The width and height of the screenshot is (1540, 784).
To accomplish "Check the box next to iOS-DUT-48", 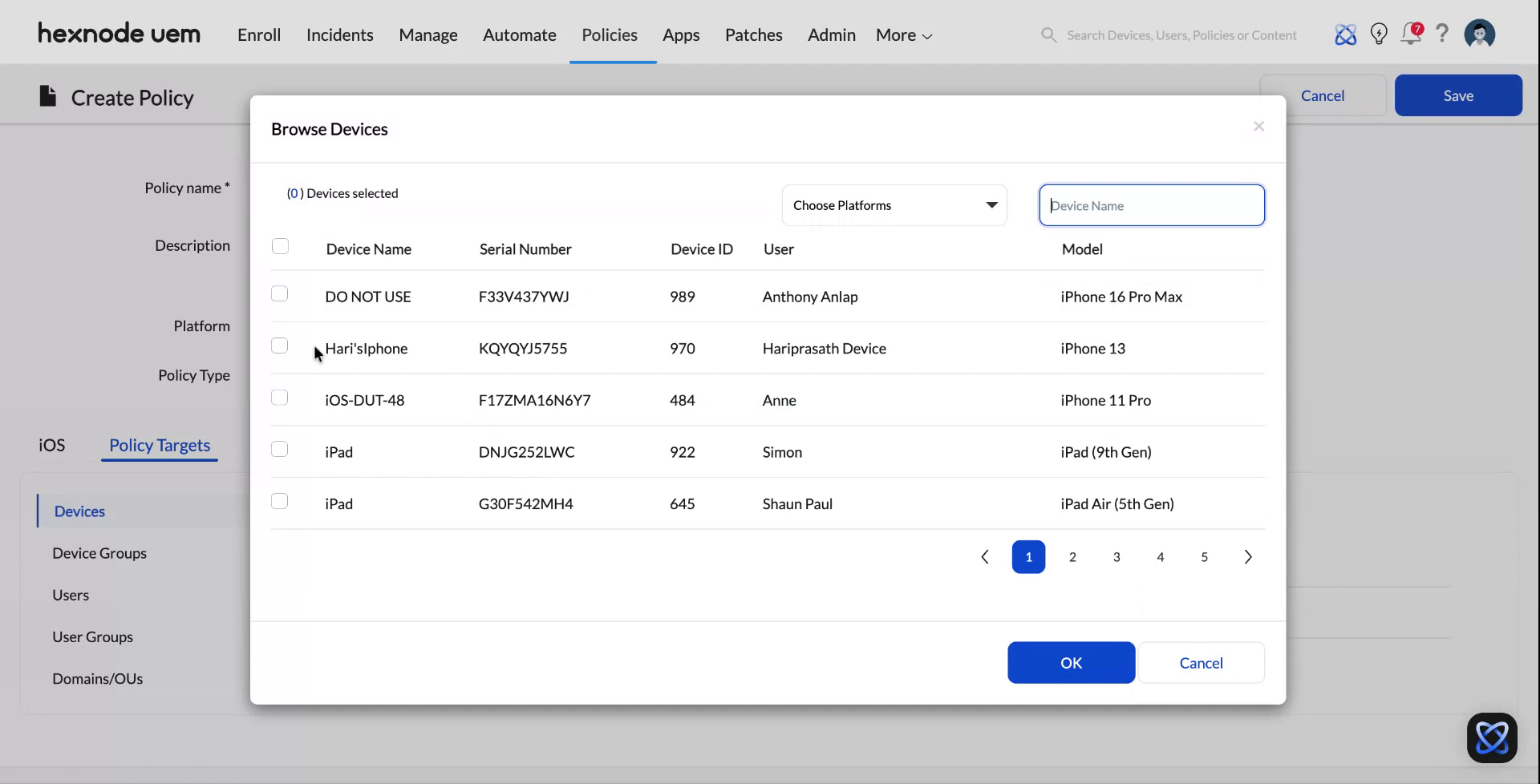I will (x=279, y=397).
